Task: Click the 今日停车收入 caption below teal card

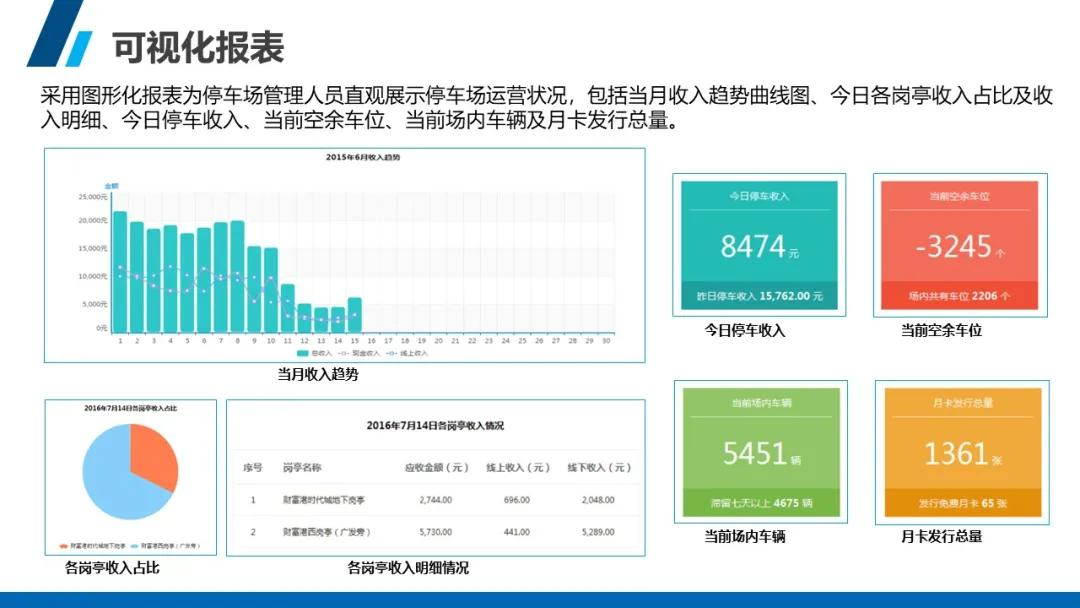Action: tap(745, 331)
